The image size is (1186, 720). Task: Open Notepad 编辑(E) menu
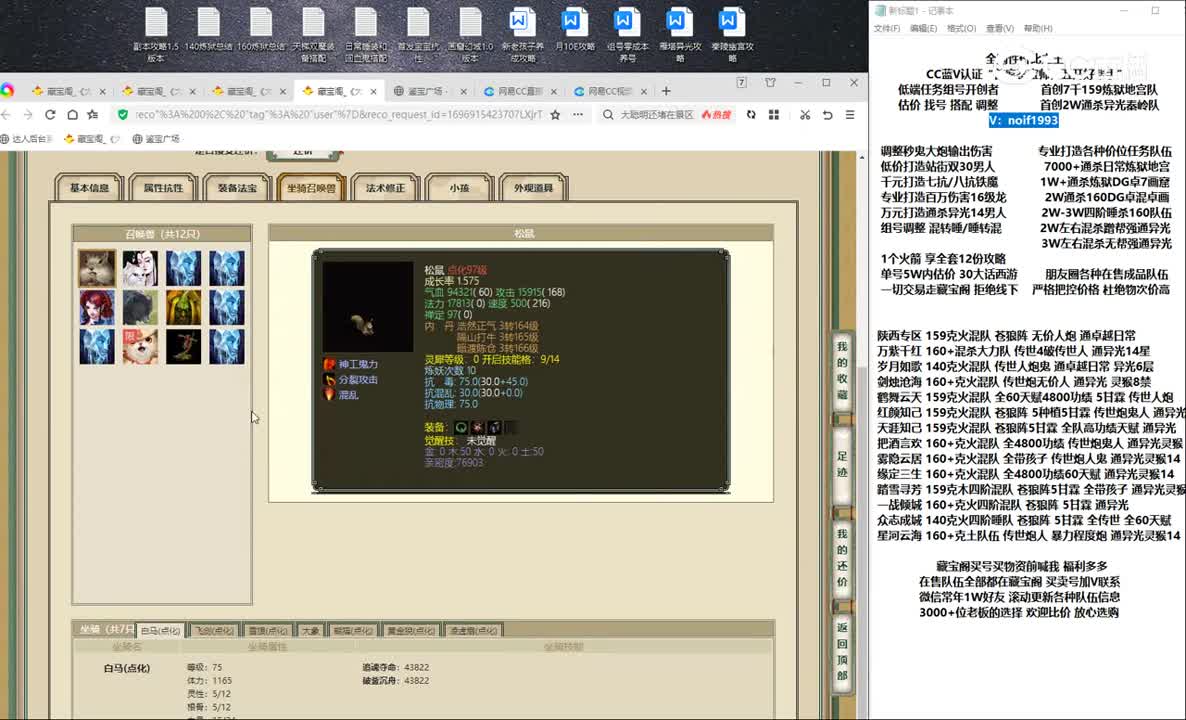[x=923, y=28]
